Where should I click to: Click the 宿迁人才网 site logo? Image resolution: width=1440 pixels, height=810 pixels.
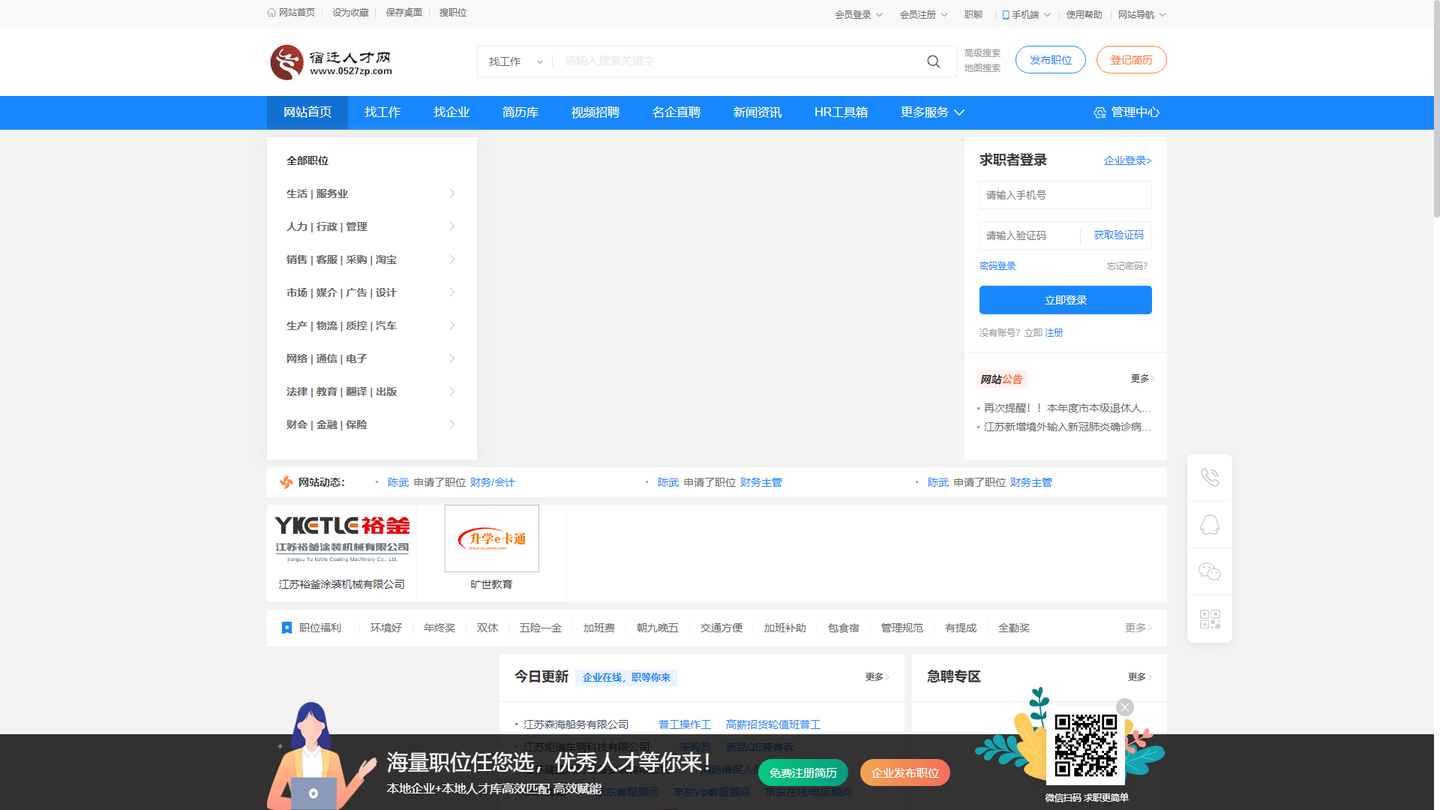tap(332, 61)
